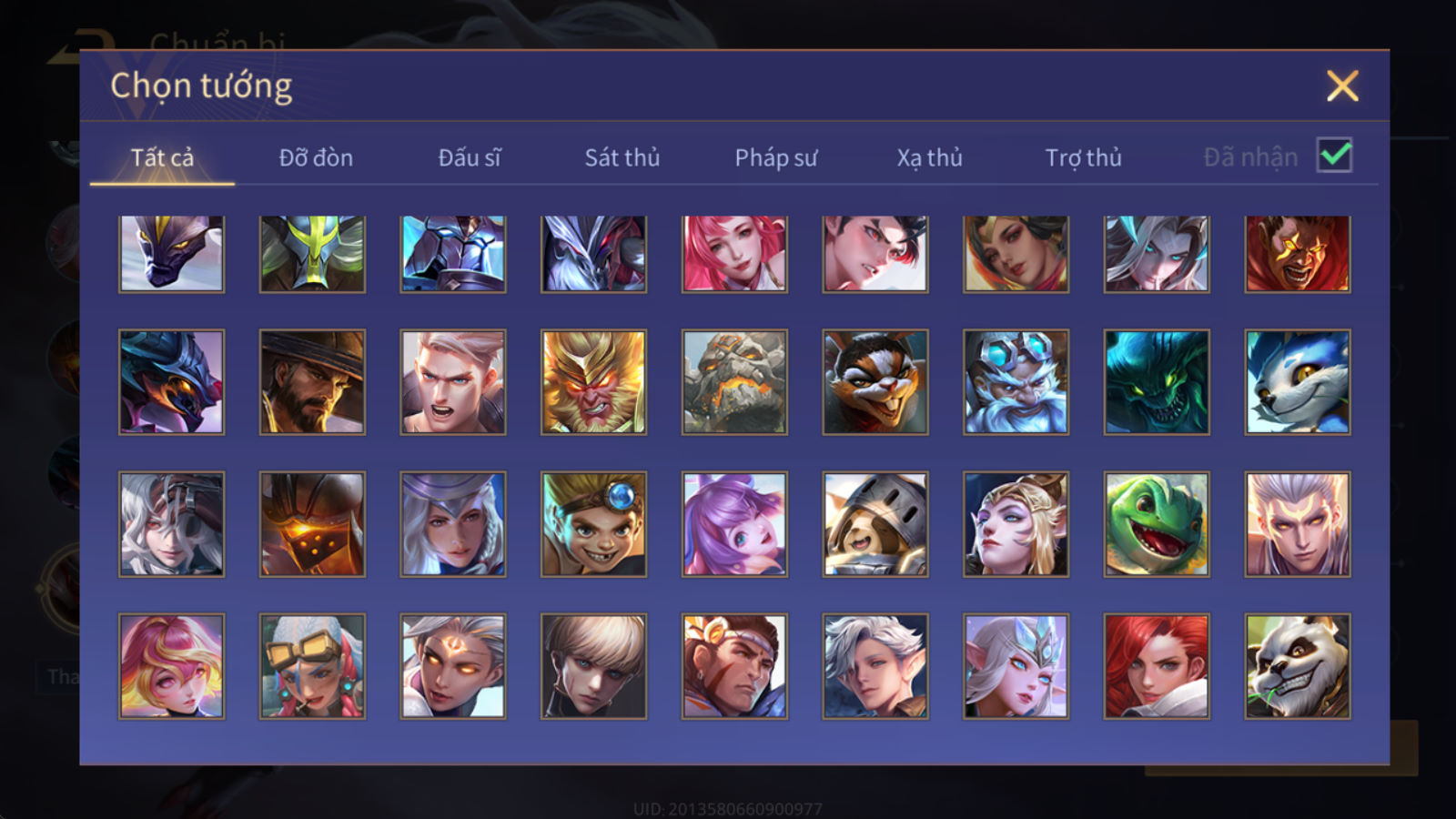This screenshot has width=1456, height=819.
Task: Choose the purple-haired girl hero portrait
Action: point(734,524)
